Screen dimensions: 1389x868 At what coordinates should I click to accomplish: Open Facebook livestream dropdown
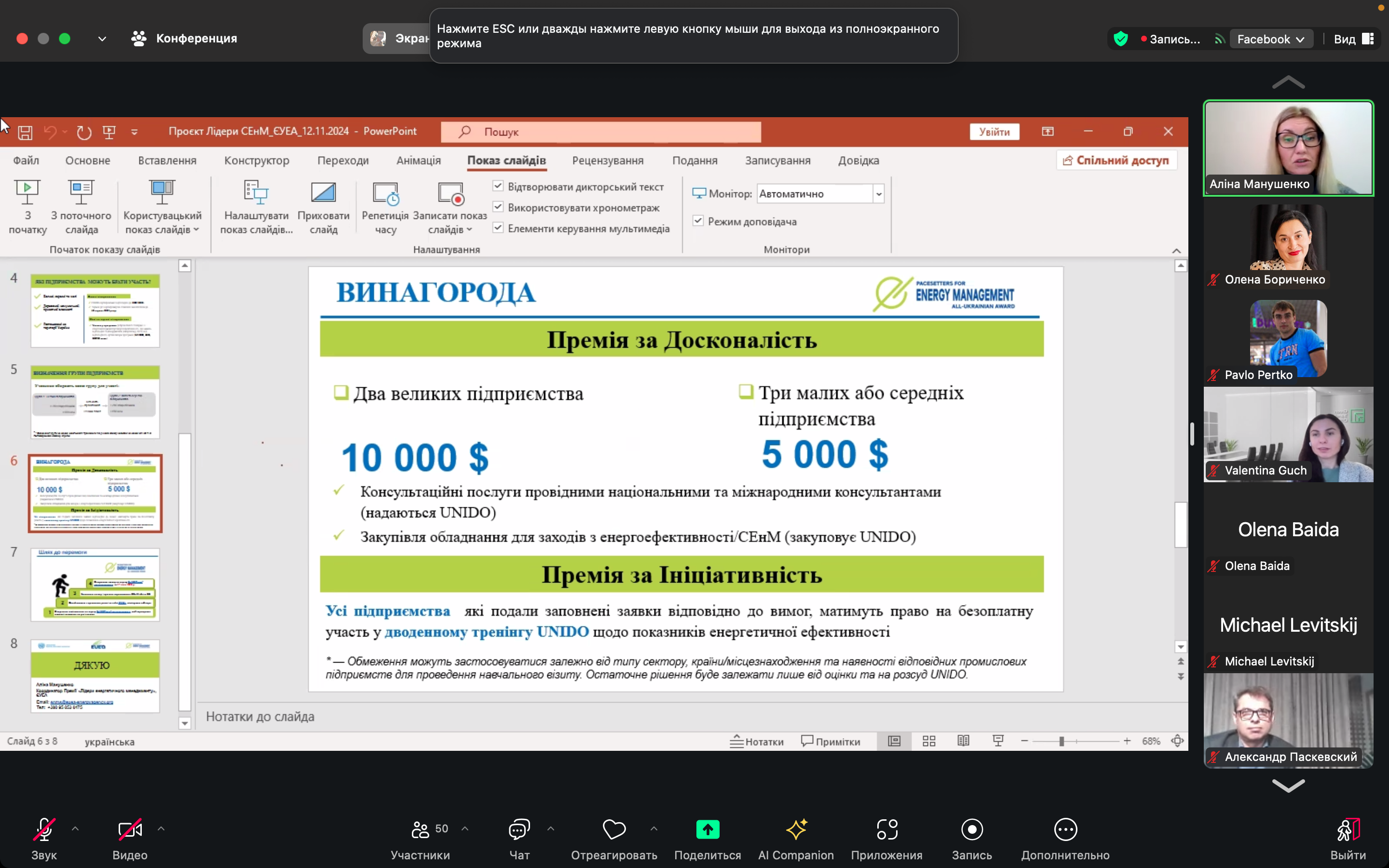(1271, 39)
